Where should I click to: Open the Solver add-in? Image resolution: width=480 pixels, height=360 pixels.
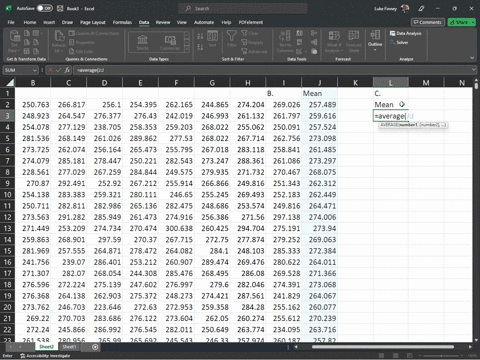pyautogui.click(x=399, y=42)
